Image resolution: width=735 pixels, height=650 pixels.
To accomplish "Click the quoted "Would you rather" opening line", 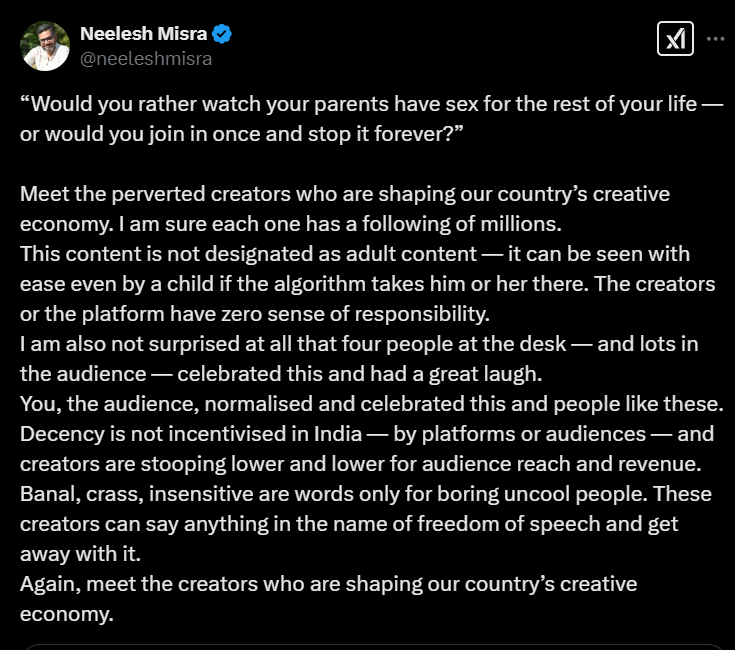I will (x=372, y=104).
